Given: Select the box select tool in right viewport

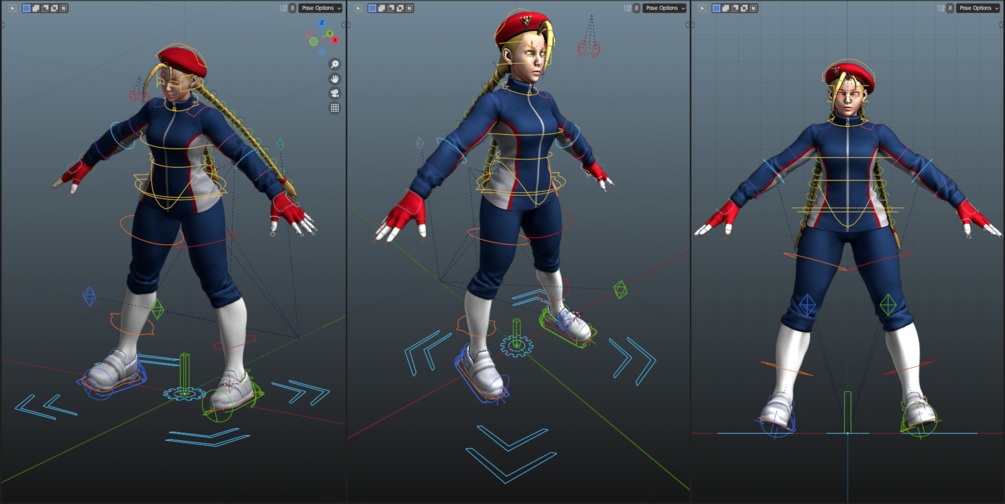Looking at the screenshot, I should tap(702, 8).
